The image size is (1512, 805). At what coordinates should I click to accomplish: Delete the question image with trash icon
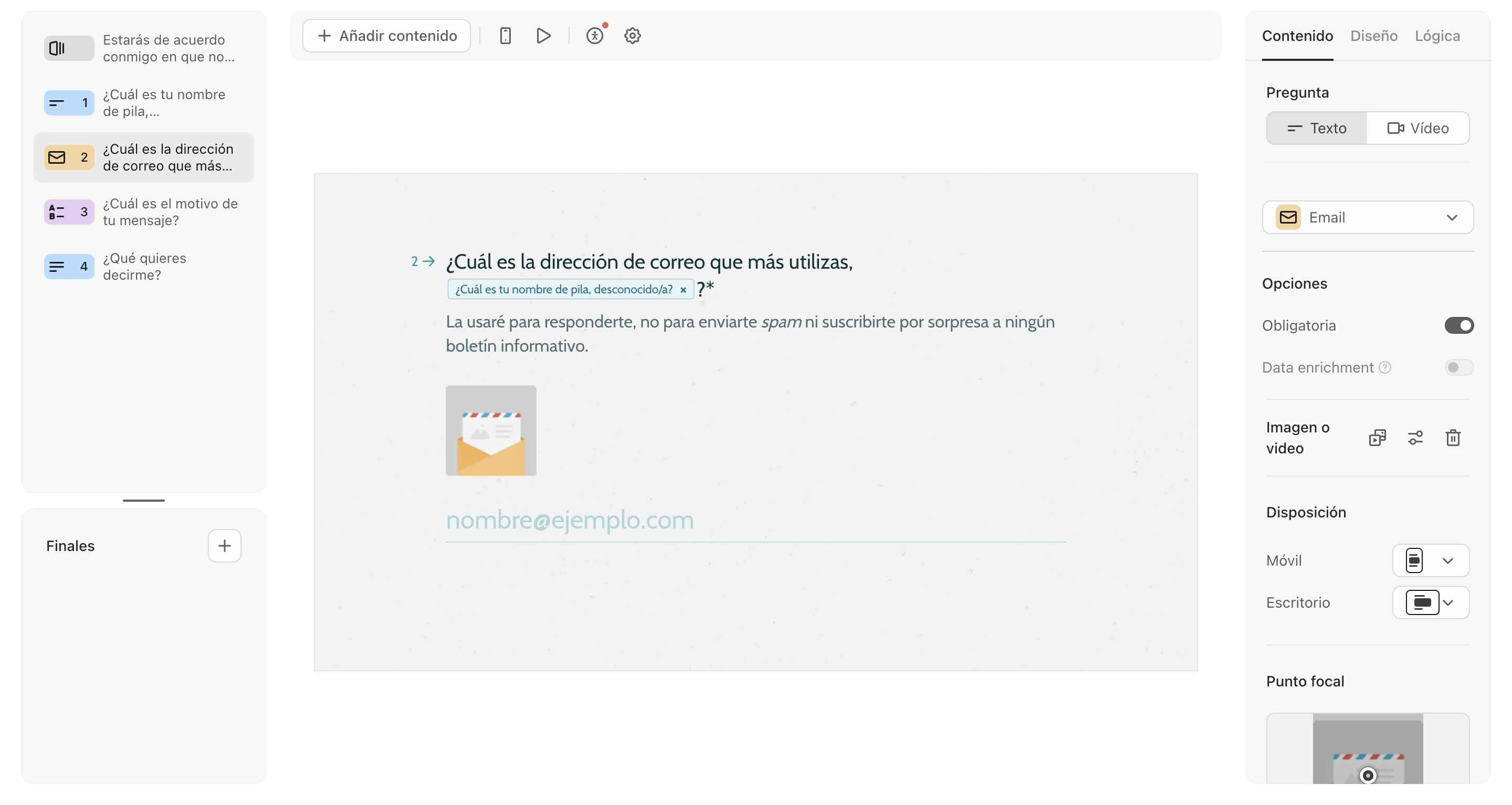(x=1453, y=438)
